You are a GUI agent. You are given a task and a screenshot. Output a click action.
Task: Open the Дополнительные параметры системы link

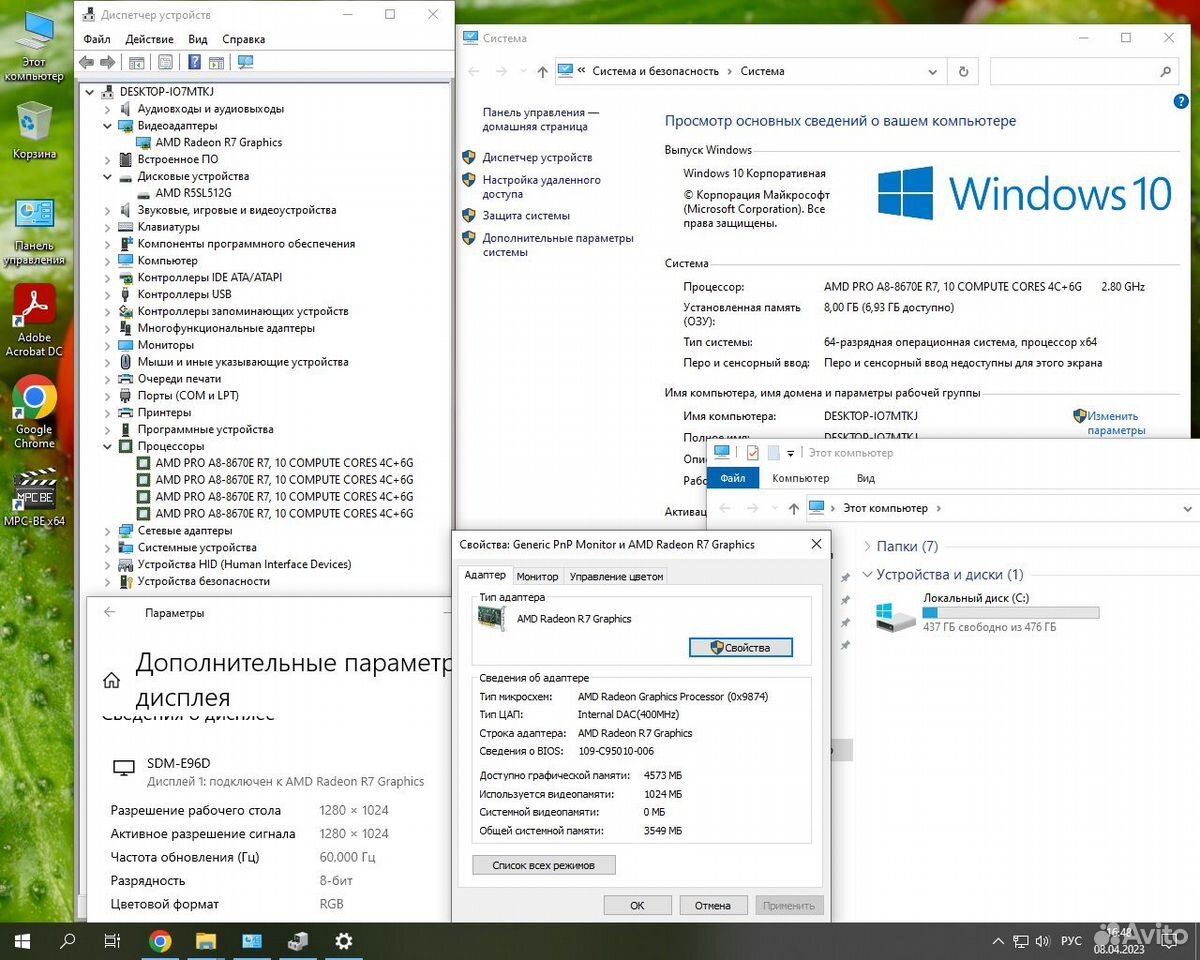558,245
